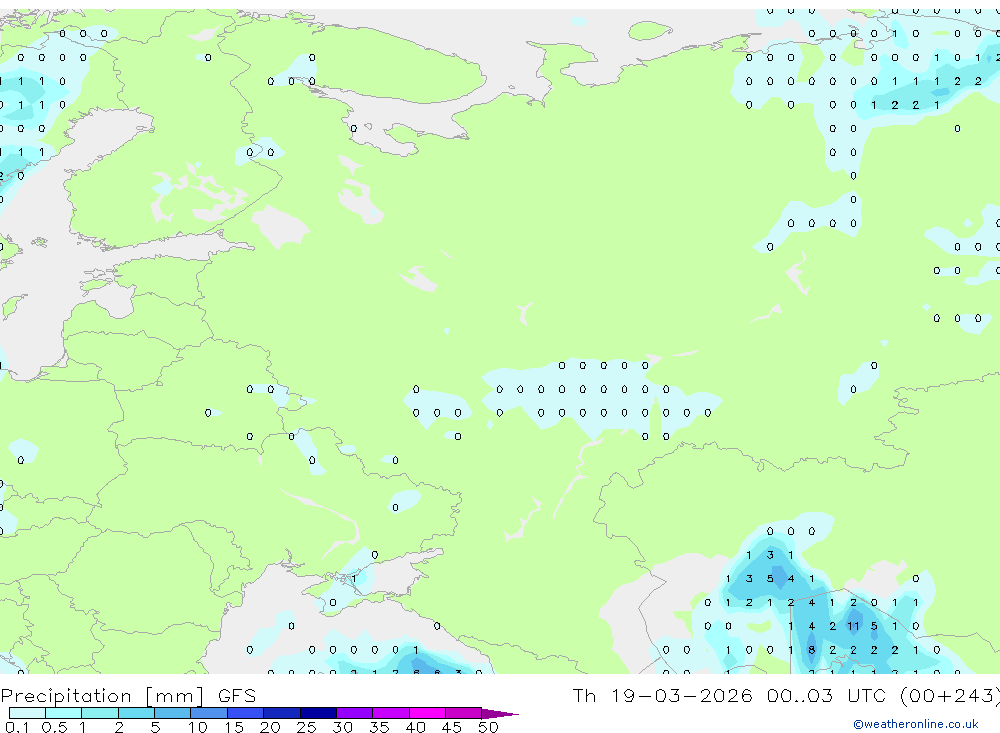The image size is (1000, 733).
Task: Click the 35–40 mm purple legend swatch
Action: [391, 713]
